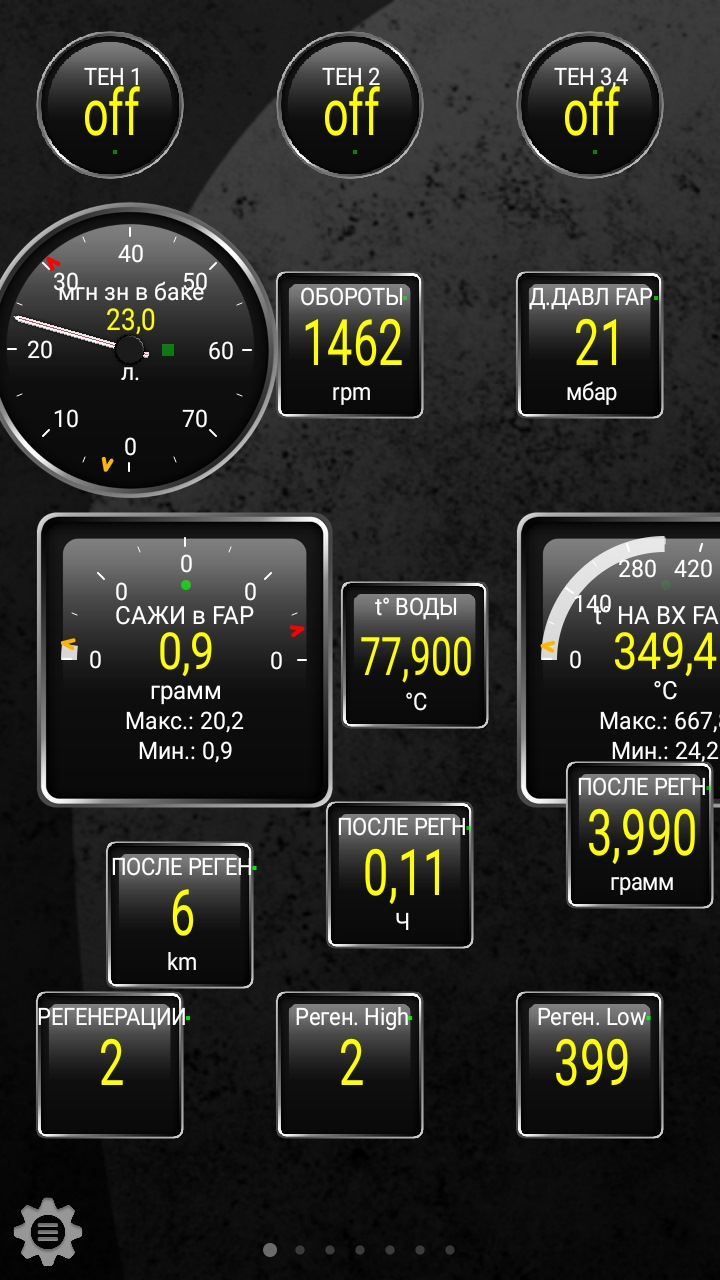Screen dimensions: 720x1280
Task: Select the Реген. Low gauge
Action: click(x=590, y=1065)
